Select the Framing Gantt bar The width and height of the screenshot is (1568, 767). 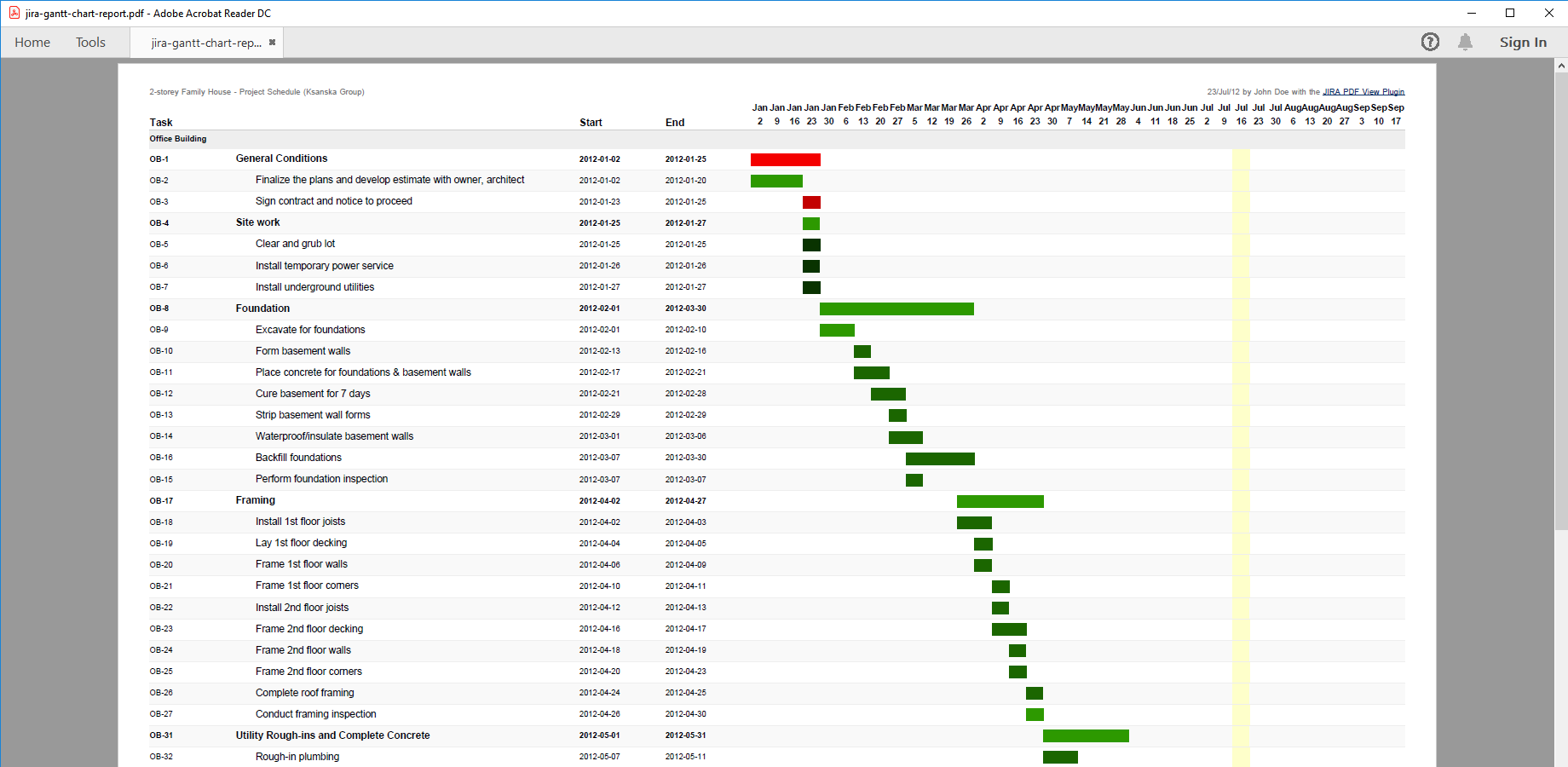pyautogui.click(x=1000, y=501)
